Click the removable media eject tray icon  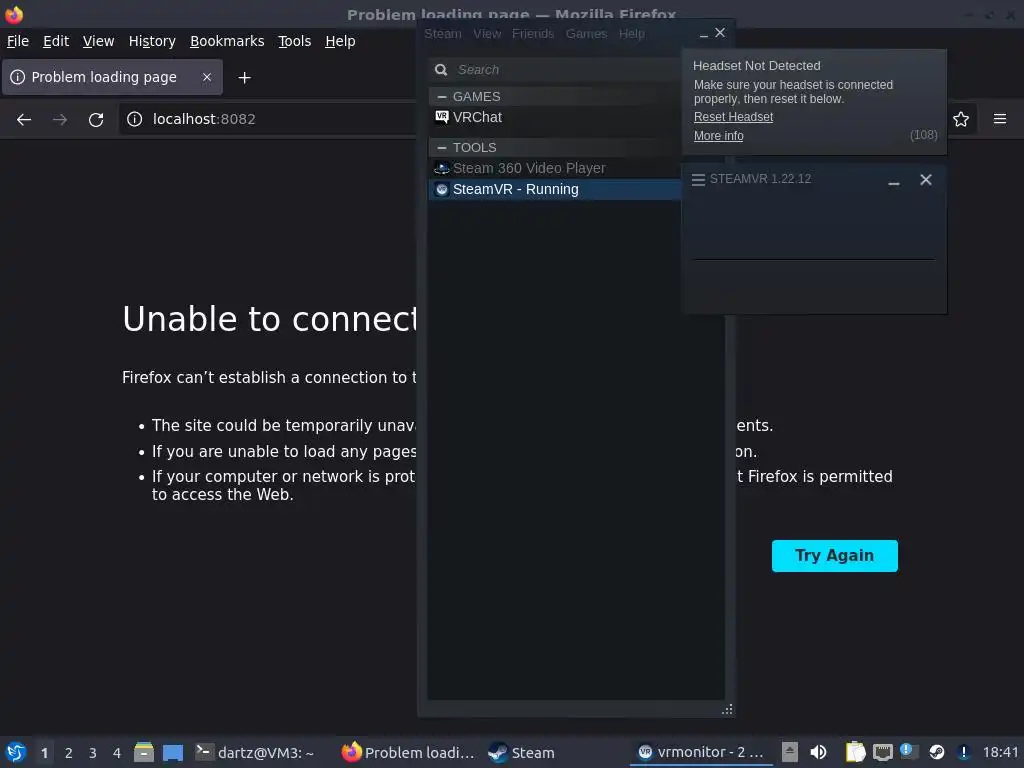[x=790, y=752]
